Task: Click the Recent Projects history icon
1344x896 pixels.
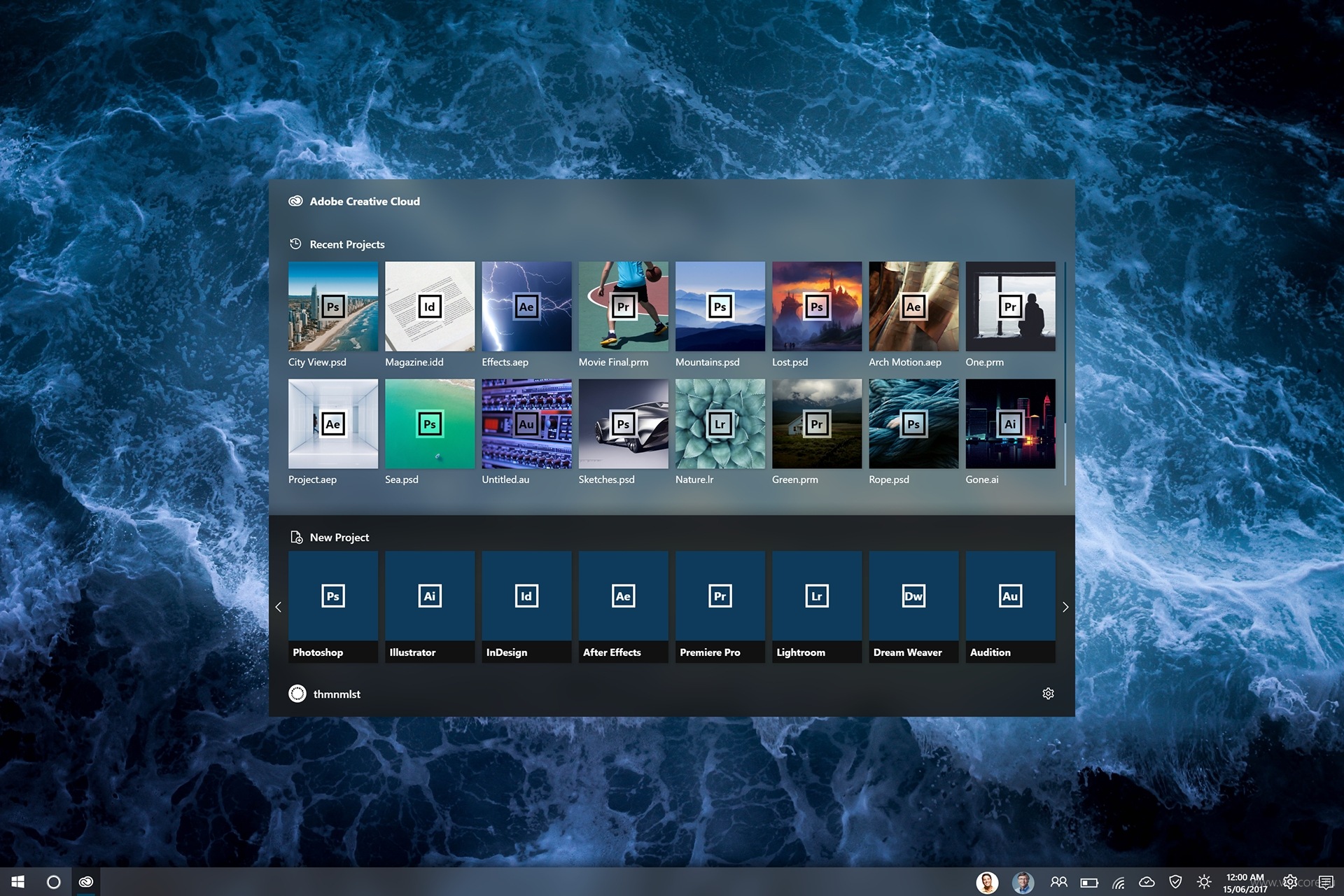Action: coord(295,244)
